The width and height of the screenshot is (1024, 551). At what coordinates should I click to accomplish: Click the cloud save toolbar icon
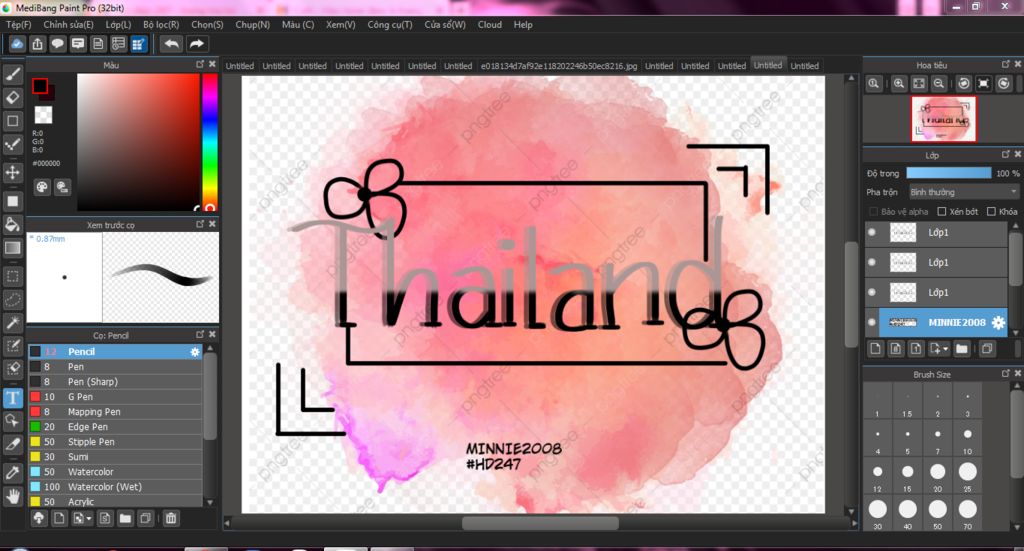18,44
